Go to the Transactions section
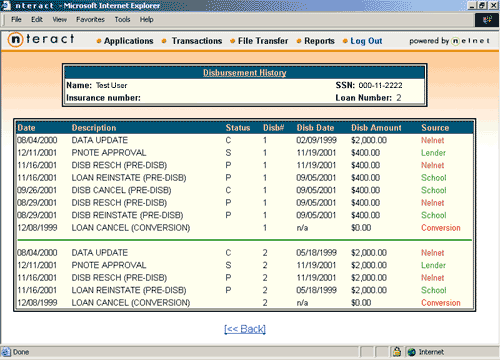500x360 pixels. coord(197,41)
